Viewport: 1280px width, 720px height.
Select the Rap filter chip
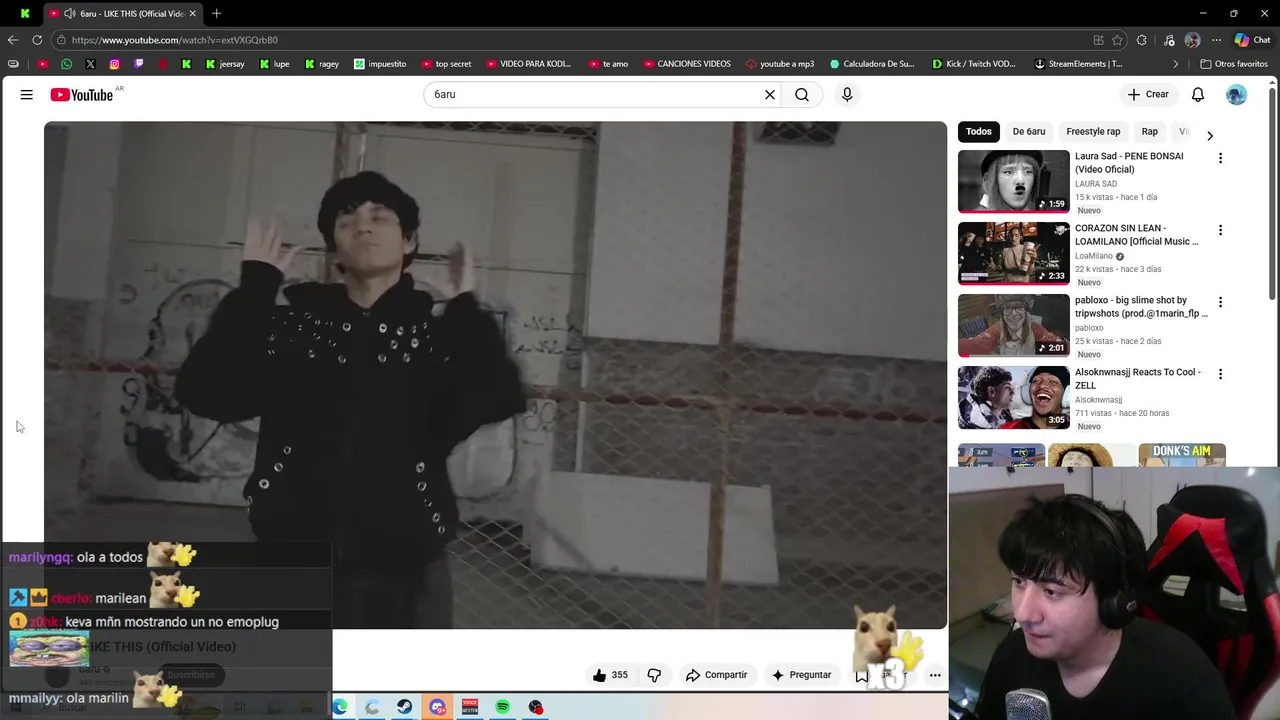[x=1150, y=131]
